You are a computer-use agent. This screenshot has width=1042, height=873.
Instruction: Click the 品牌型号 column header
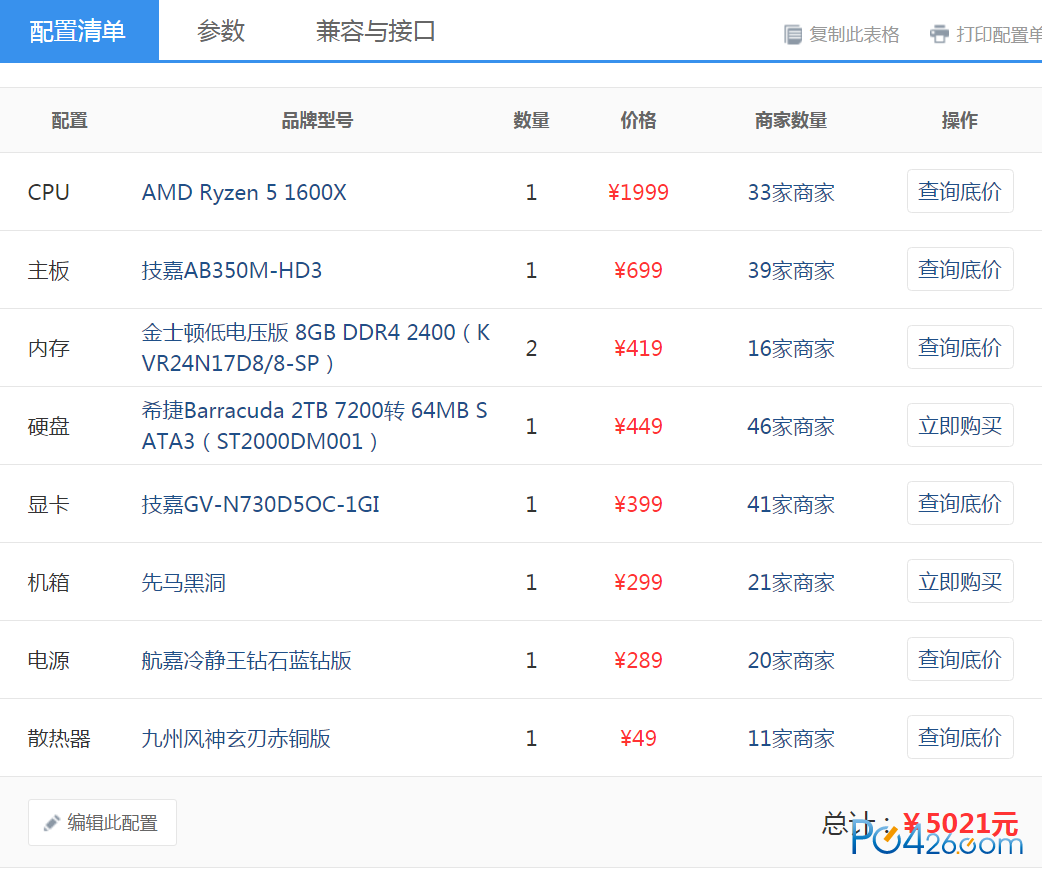[317, 120]
